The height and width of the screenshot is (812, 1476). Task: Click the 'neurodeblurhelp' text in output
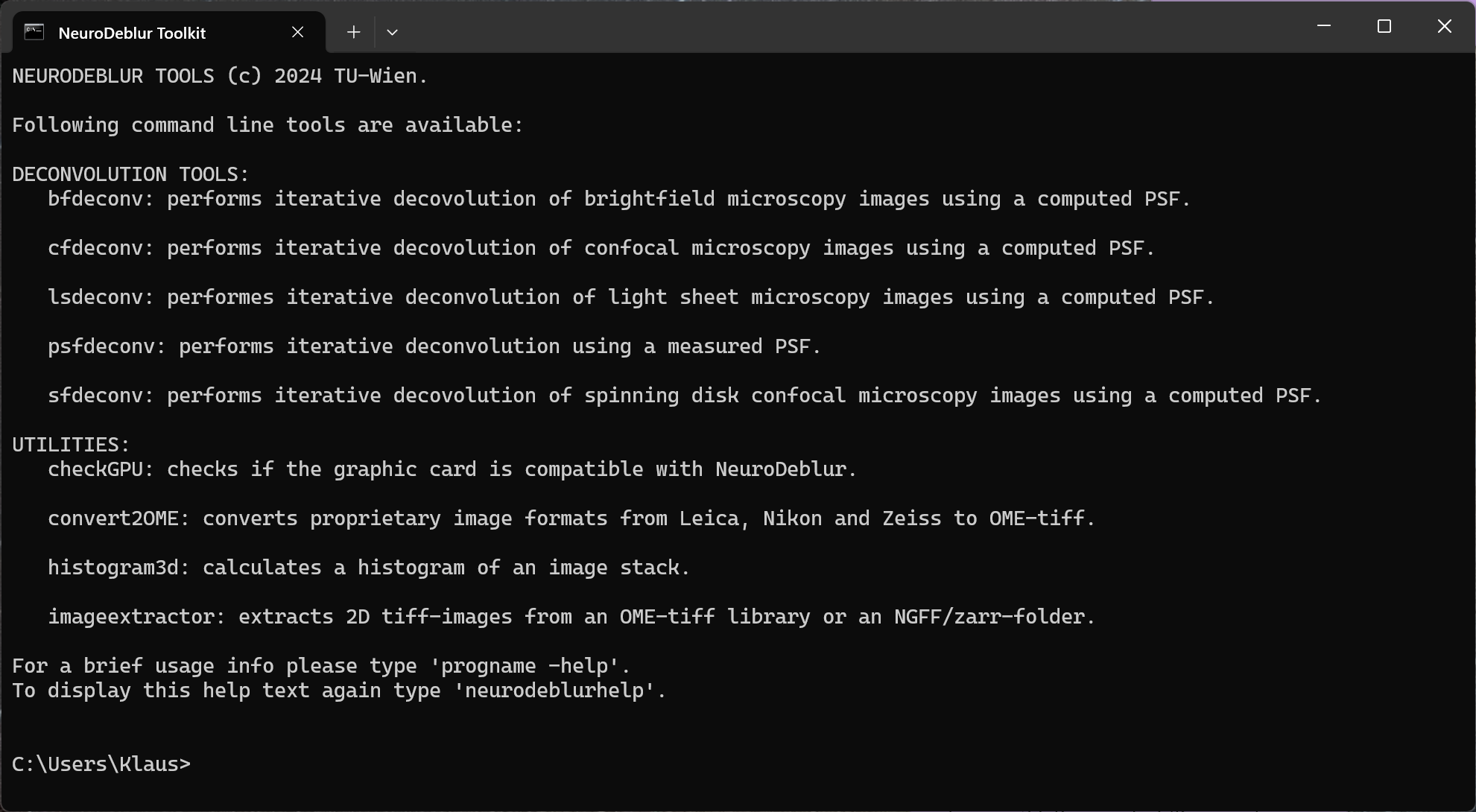click(560, 691)
